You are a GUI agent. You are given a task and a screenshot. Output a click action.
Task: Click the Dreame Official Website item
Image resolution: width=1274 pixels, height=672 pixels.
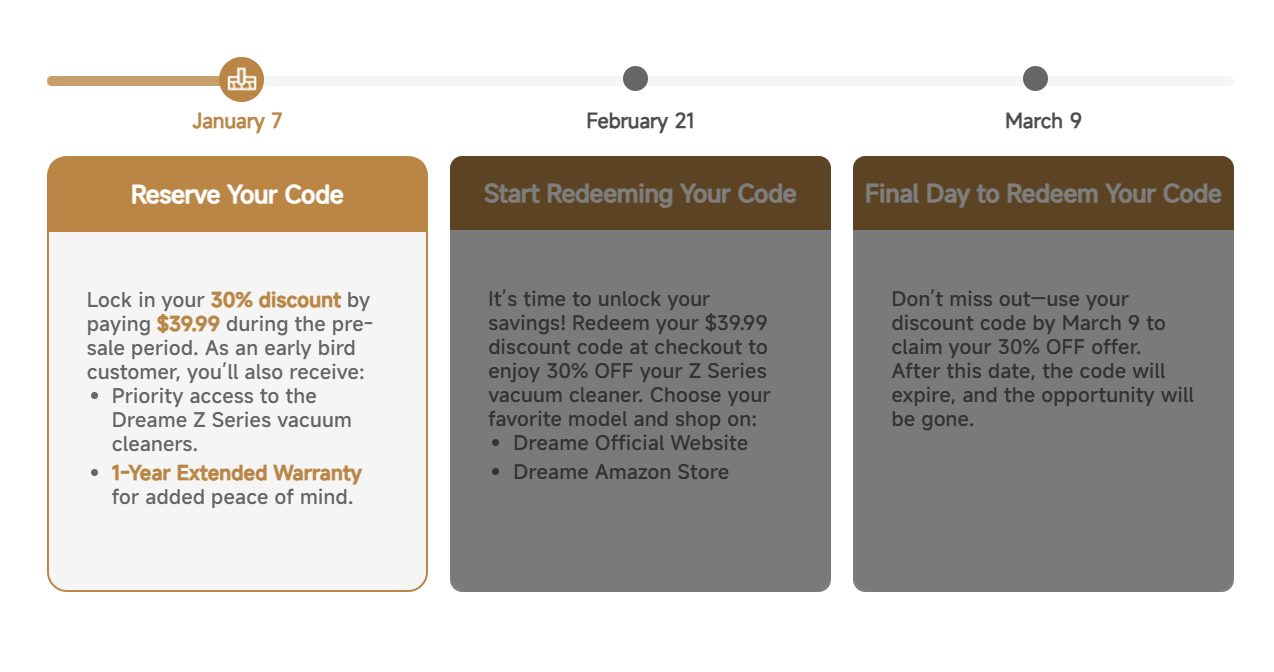[x=630, y=443]
